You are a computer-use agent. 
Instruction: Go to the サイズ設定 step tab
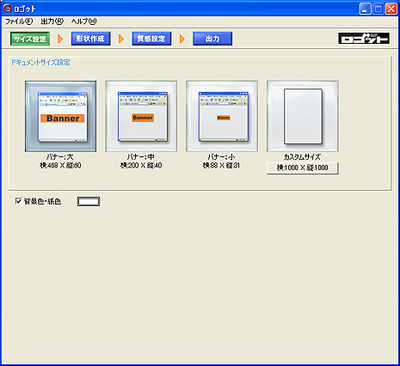coord(30,39)
